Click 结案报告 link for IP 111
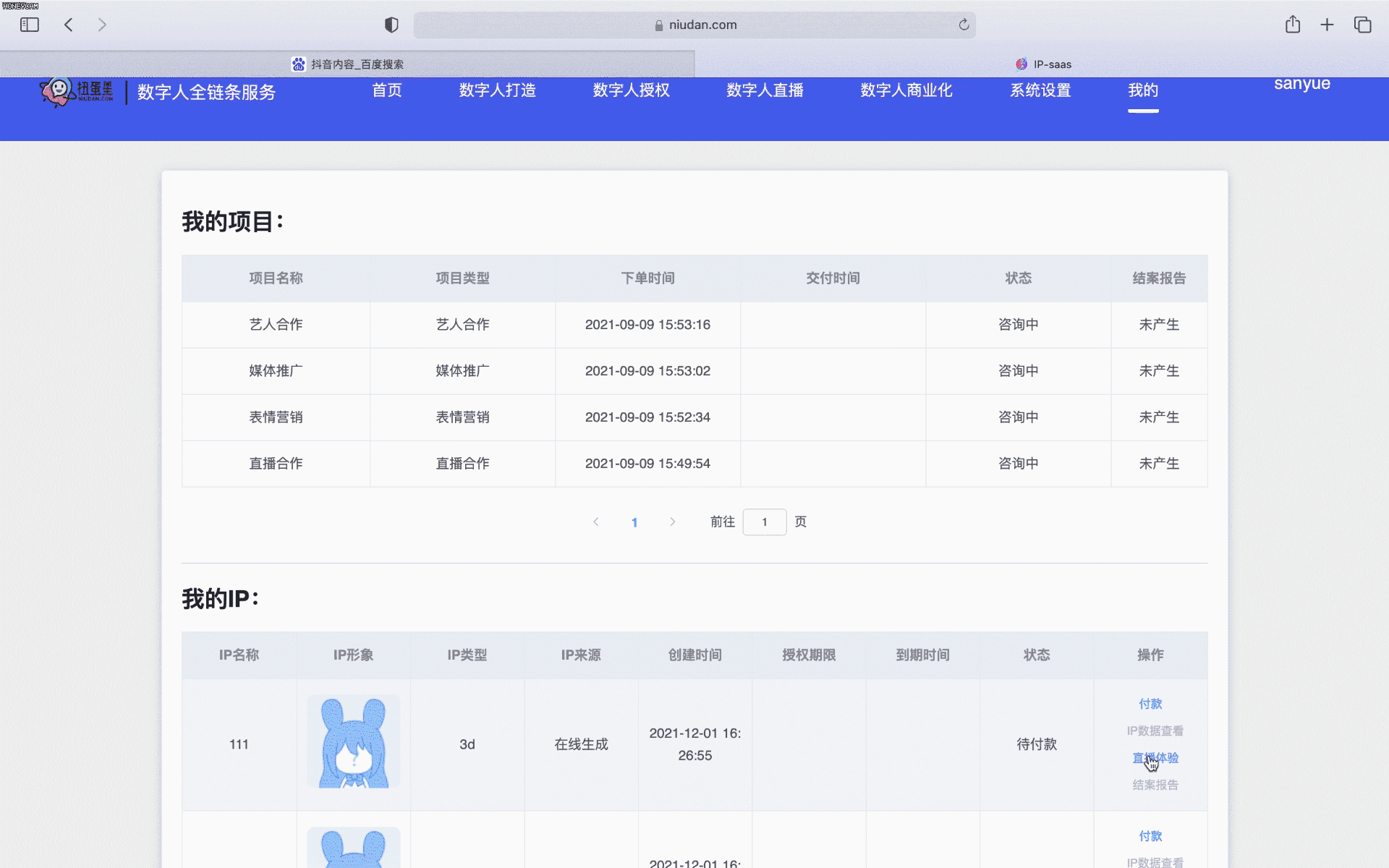 [1155, 785]
